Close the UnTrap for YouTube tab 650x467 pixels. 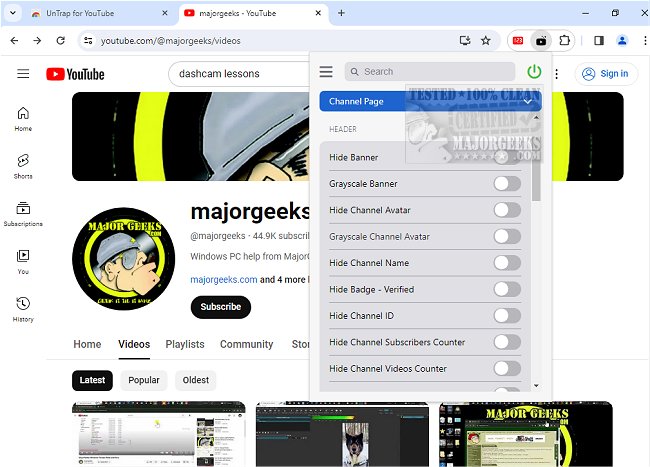165,13
